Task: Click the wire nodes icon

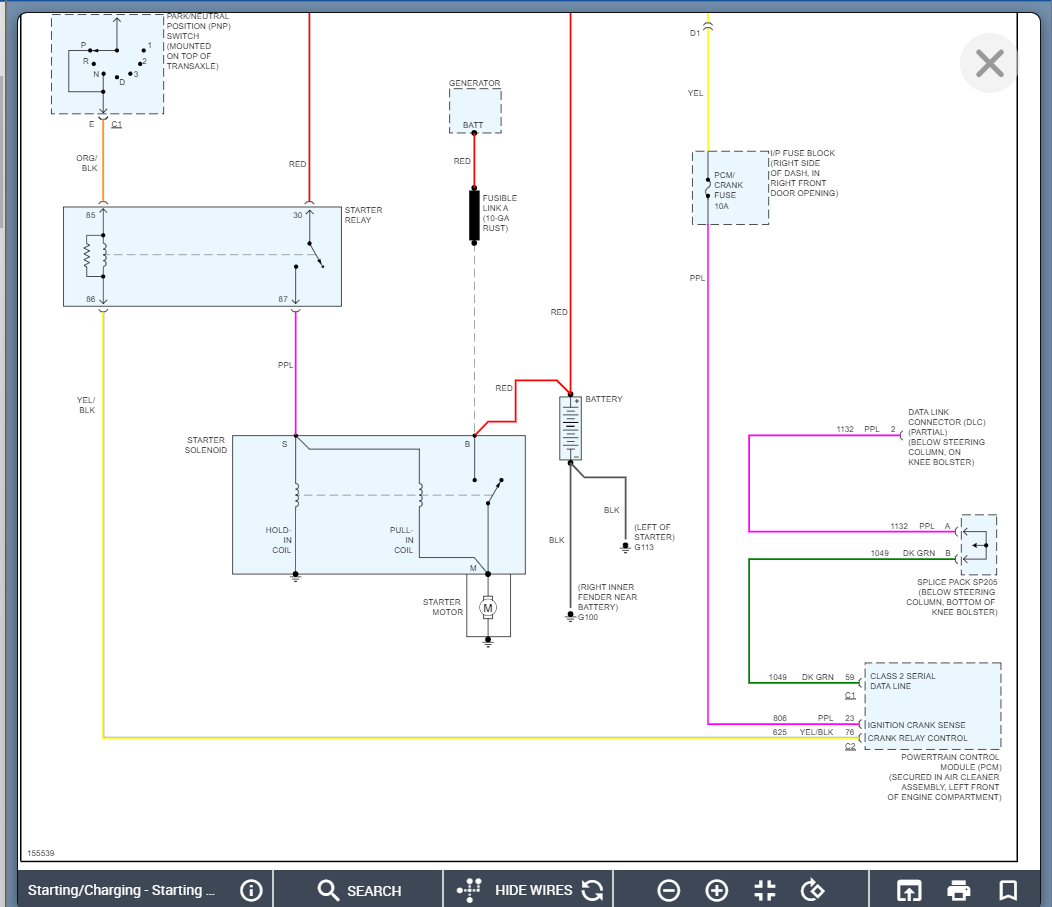Action: (x=469, y=890)
